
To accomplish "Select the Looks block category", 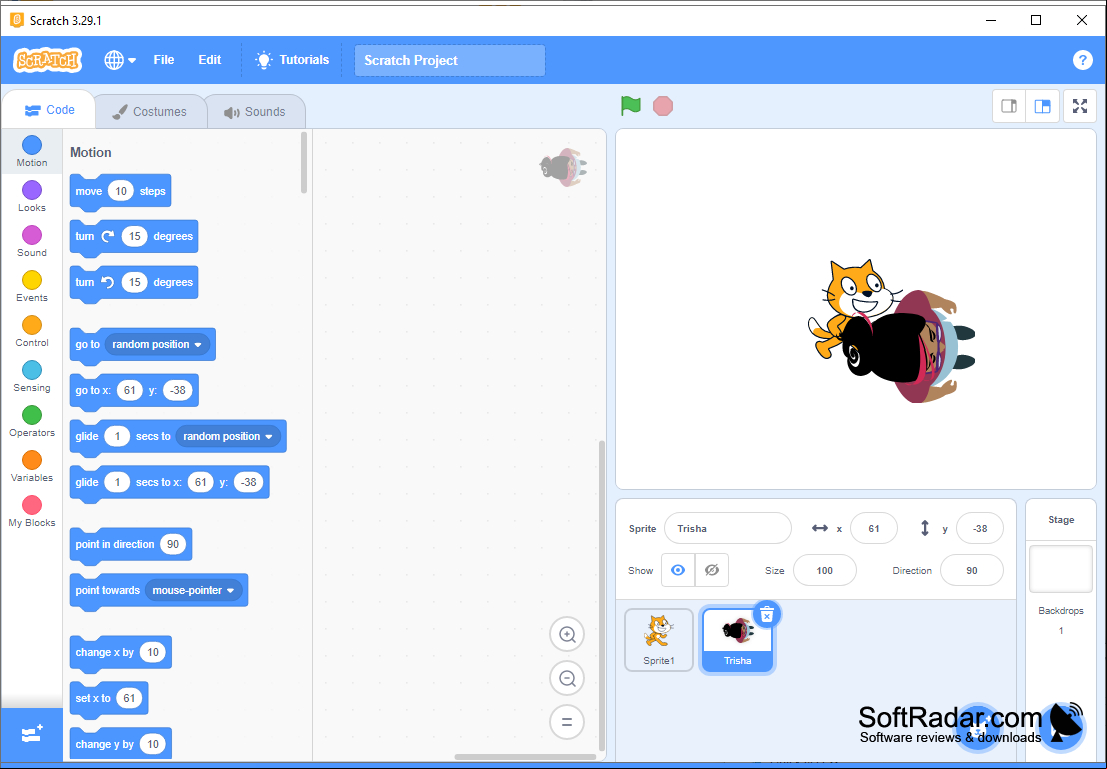I will (32, 196).
